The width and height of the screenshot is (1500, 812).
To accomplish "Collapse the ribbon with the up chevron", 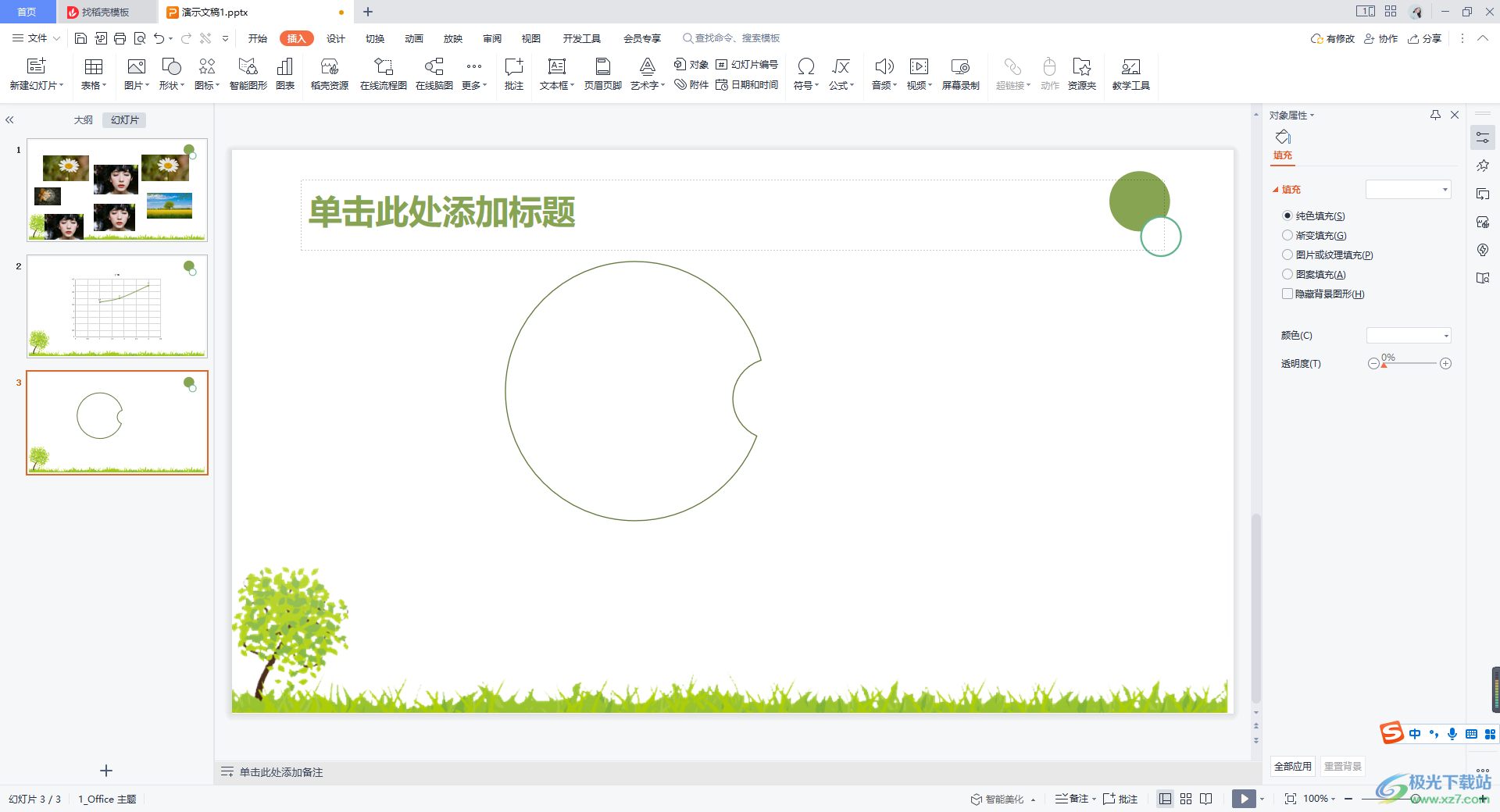I will tap(1483, 38).
